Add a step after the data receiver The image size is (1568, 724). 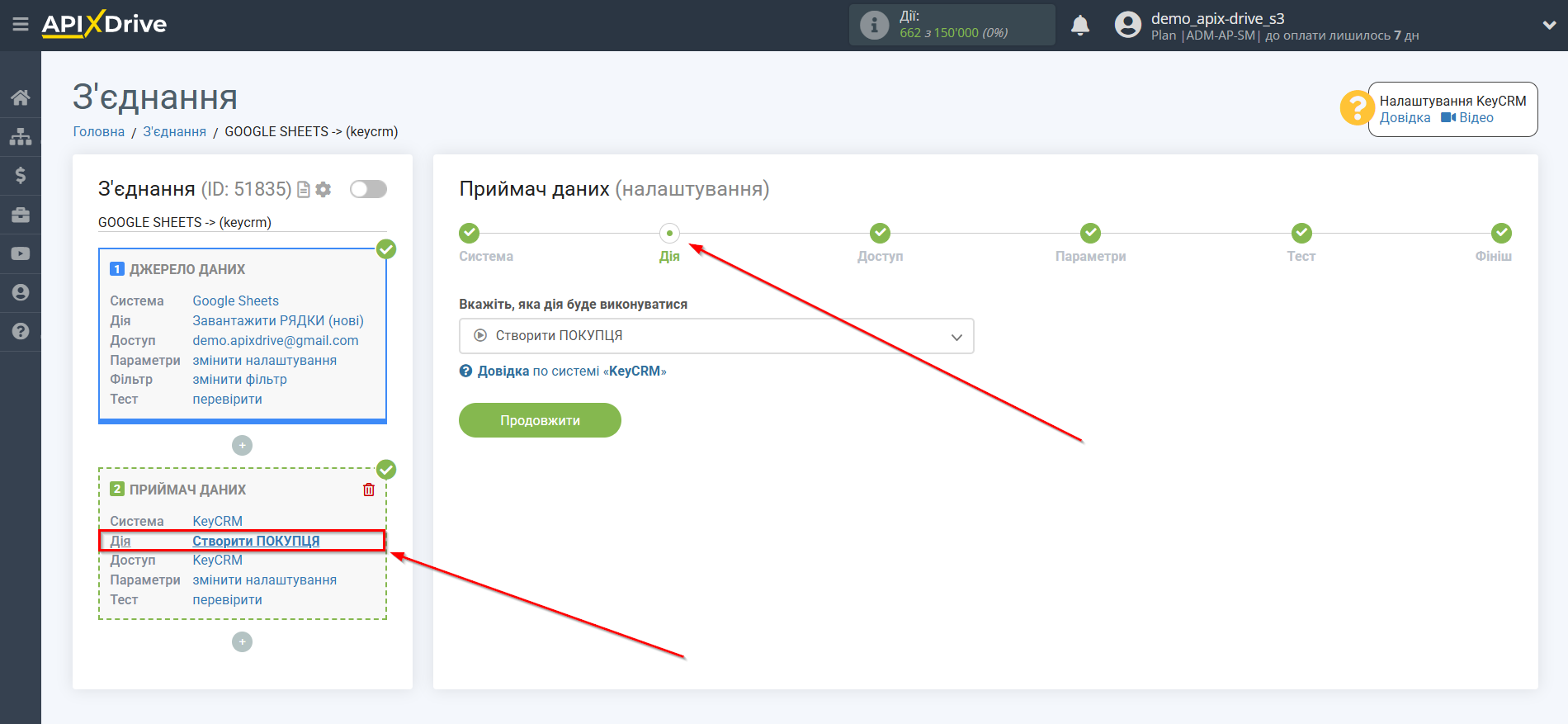(242, 642)
